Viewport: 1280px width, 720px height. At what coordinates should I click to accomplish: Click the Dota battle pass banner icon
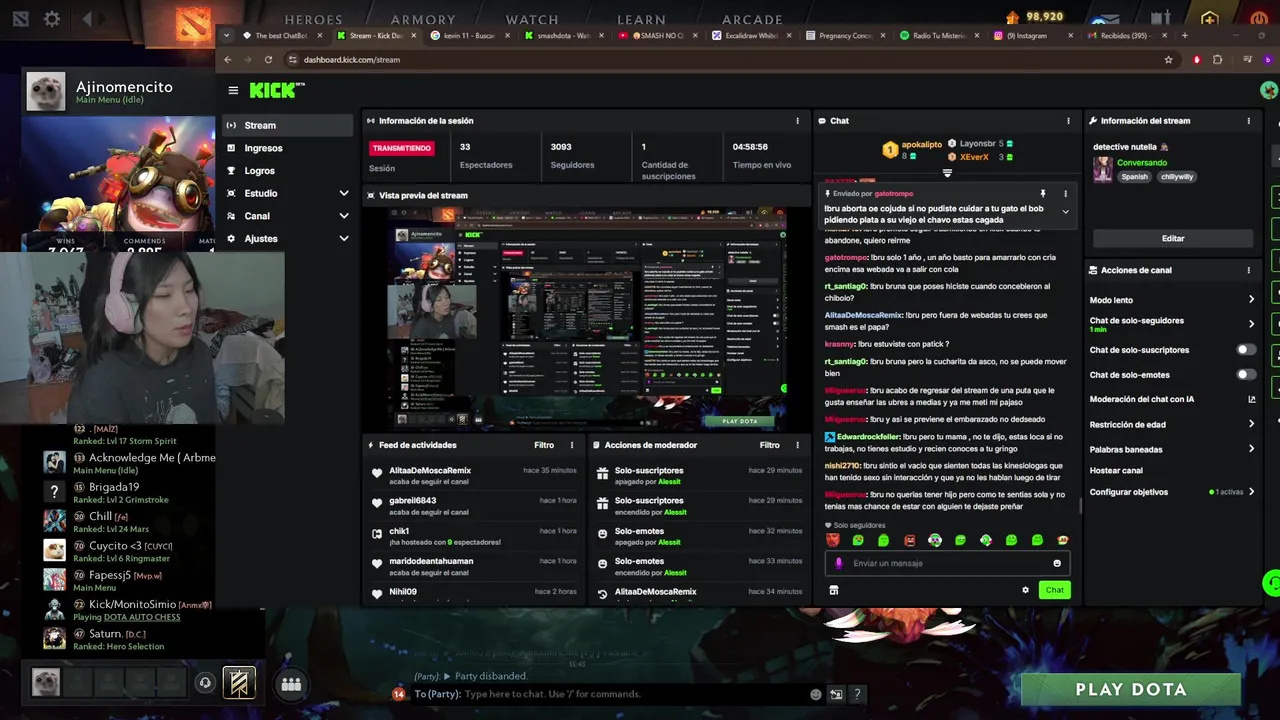pyautogui.click(x=238, y=683)
